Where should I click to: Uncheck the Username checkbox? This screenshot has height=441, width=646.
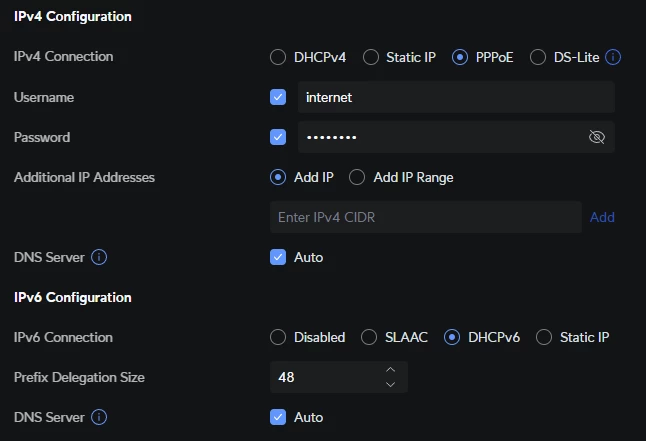(278, 97)
